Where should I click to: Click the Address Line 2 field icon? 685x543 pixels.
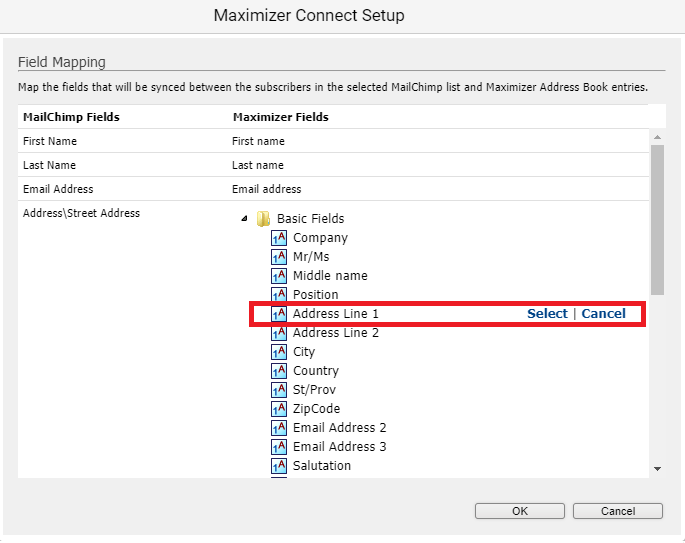tap(279, 333)
